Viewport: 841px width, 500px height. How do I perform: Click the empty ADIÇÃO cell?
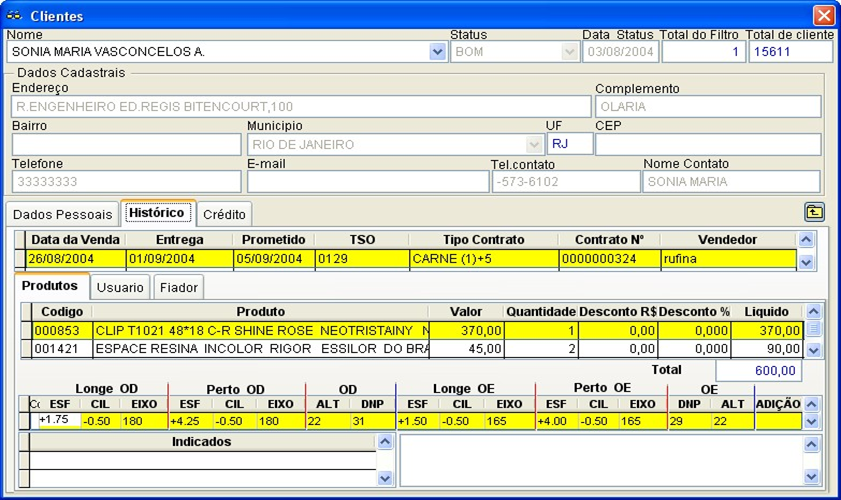(778, 421)
